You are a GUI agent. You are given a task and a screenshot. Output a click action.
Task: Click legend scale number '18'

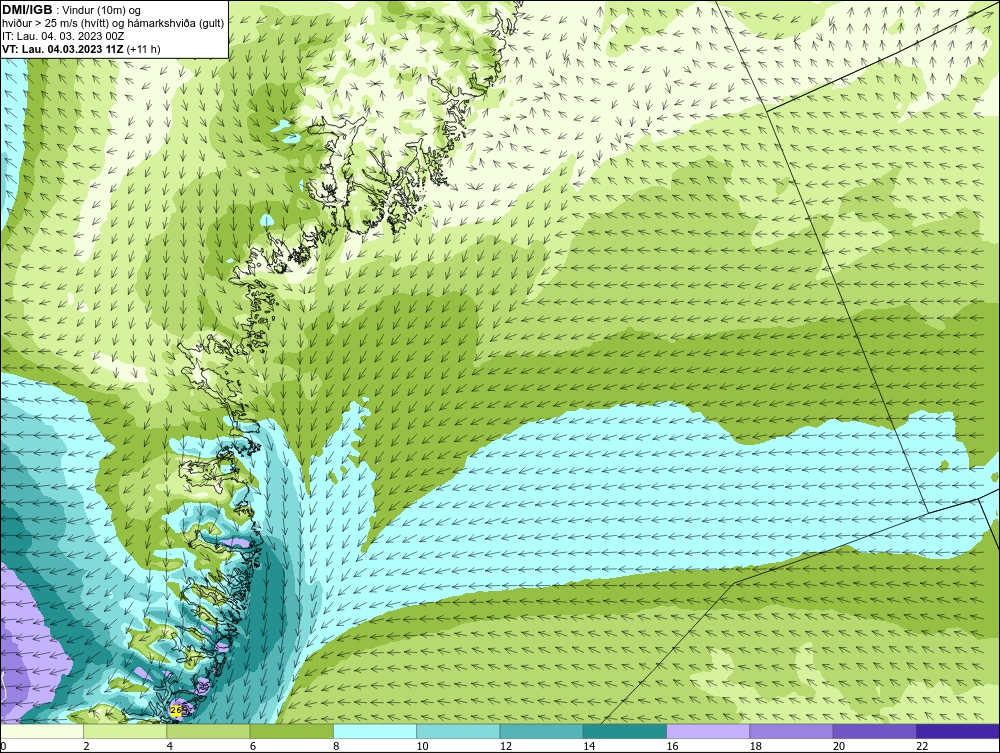pos(755,747)
